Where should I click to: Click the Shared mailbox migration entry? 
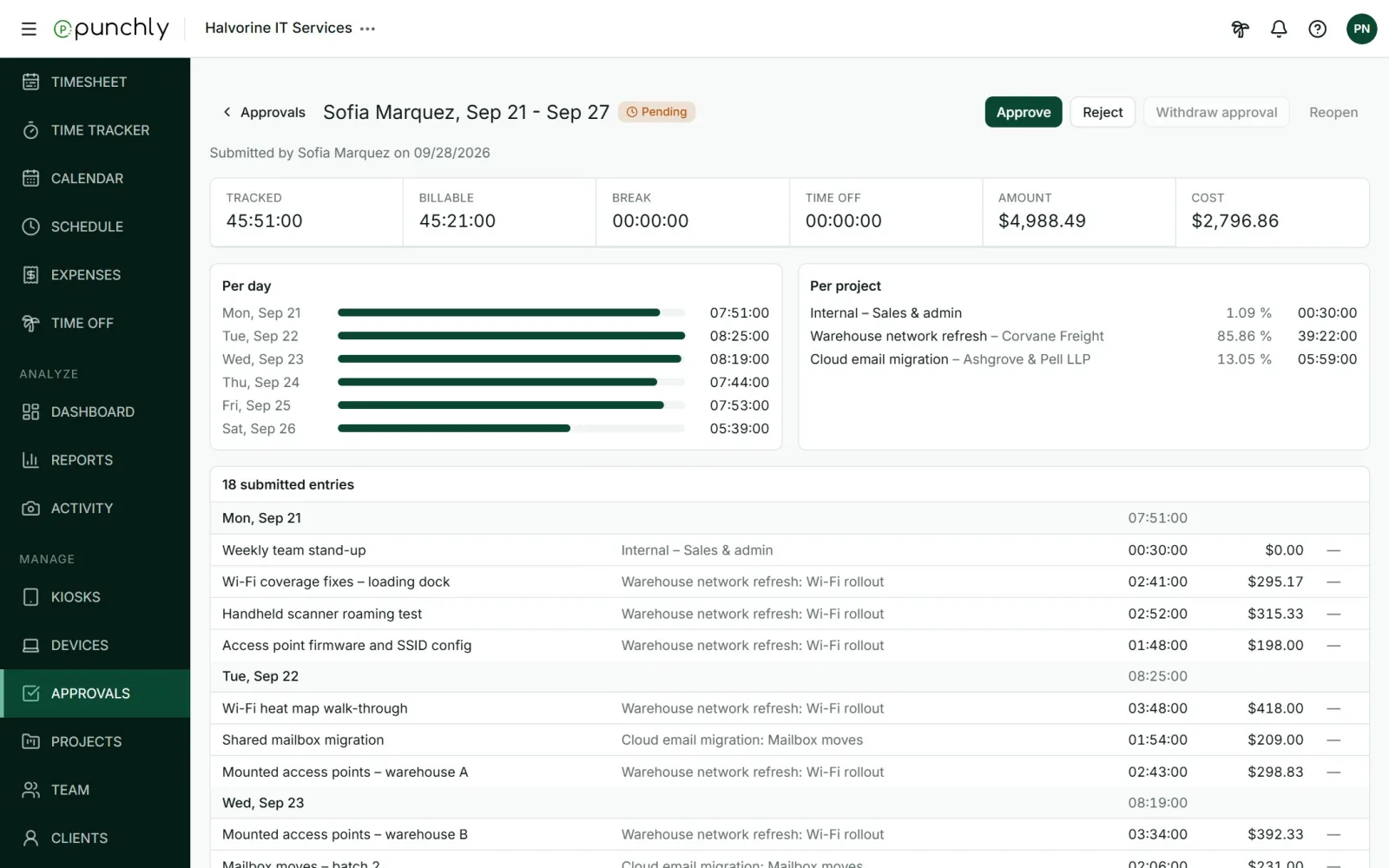(789, 740)
